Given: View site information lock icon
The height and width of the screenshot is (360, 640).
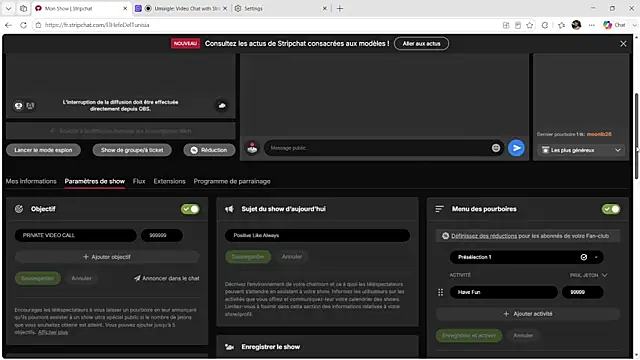Looking at the screenshot, I should click(x=38, y=25).
